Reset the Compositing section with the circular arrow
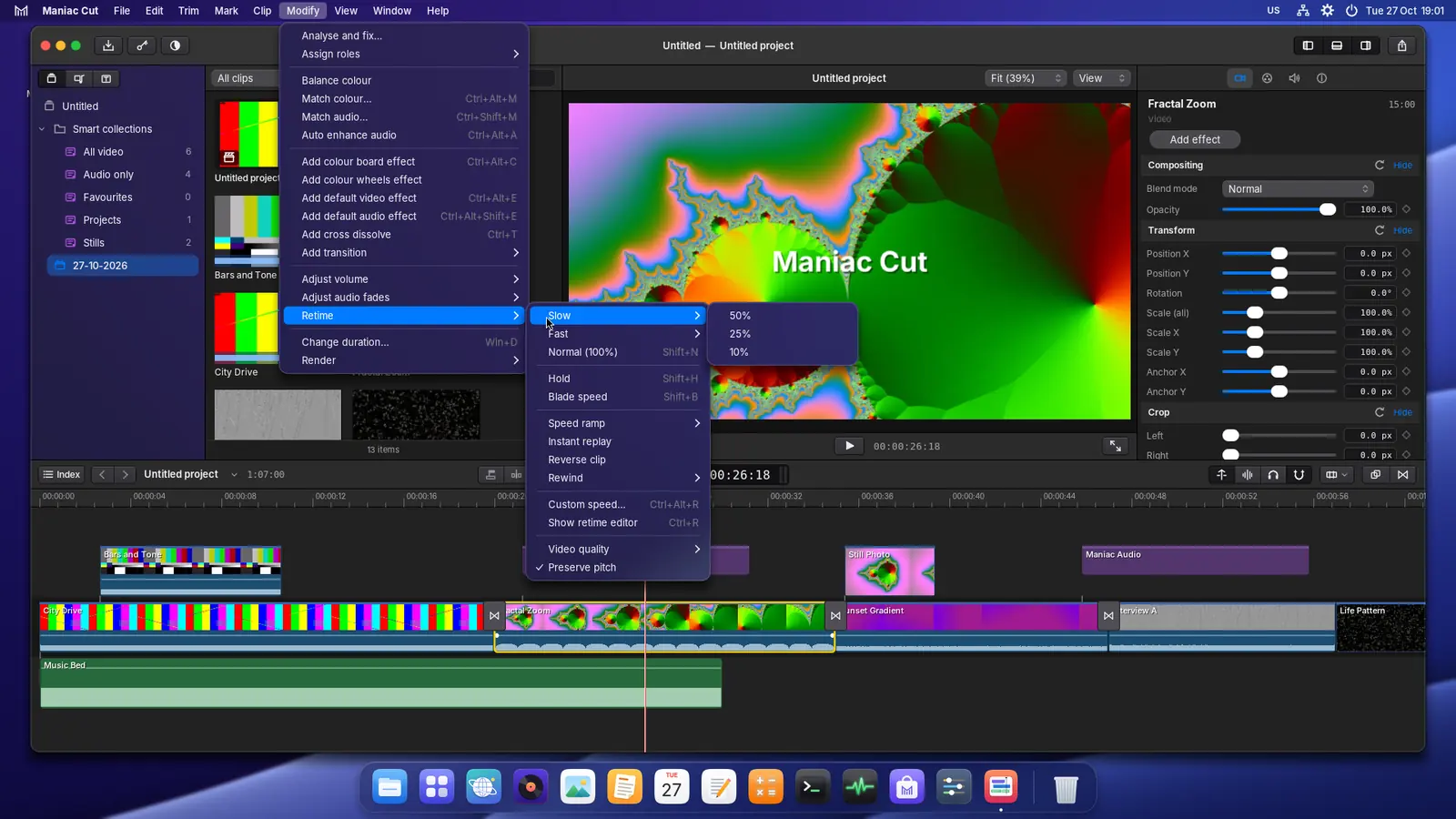The height and width of the screenshot is (819, 1456). [x=1380, y=166]
